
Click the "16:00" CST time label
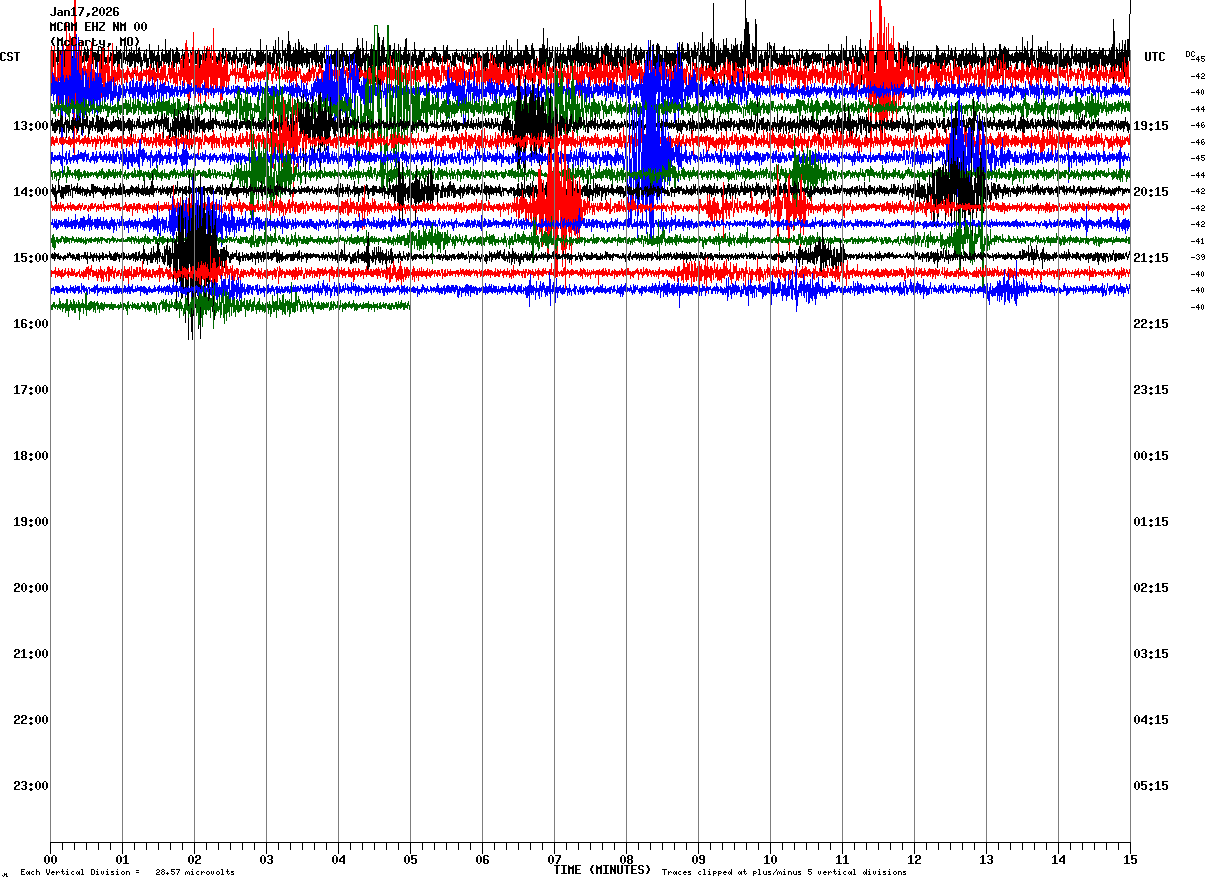31,324
